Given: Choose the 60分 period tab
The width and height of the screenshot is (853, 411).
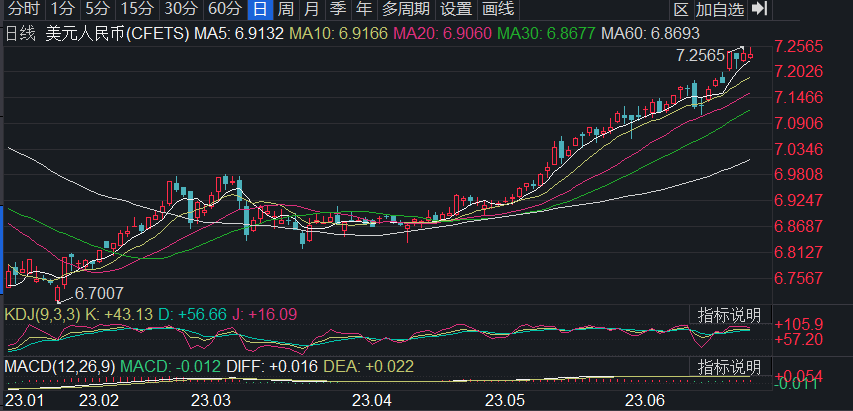Looking at the screenshot, I should [224, 11].
